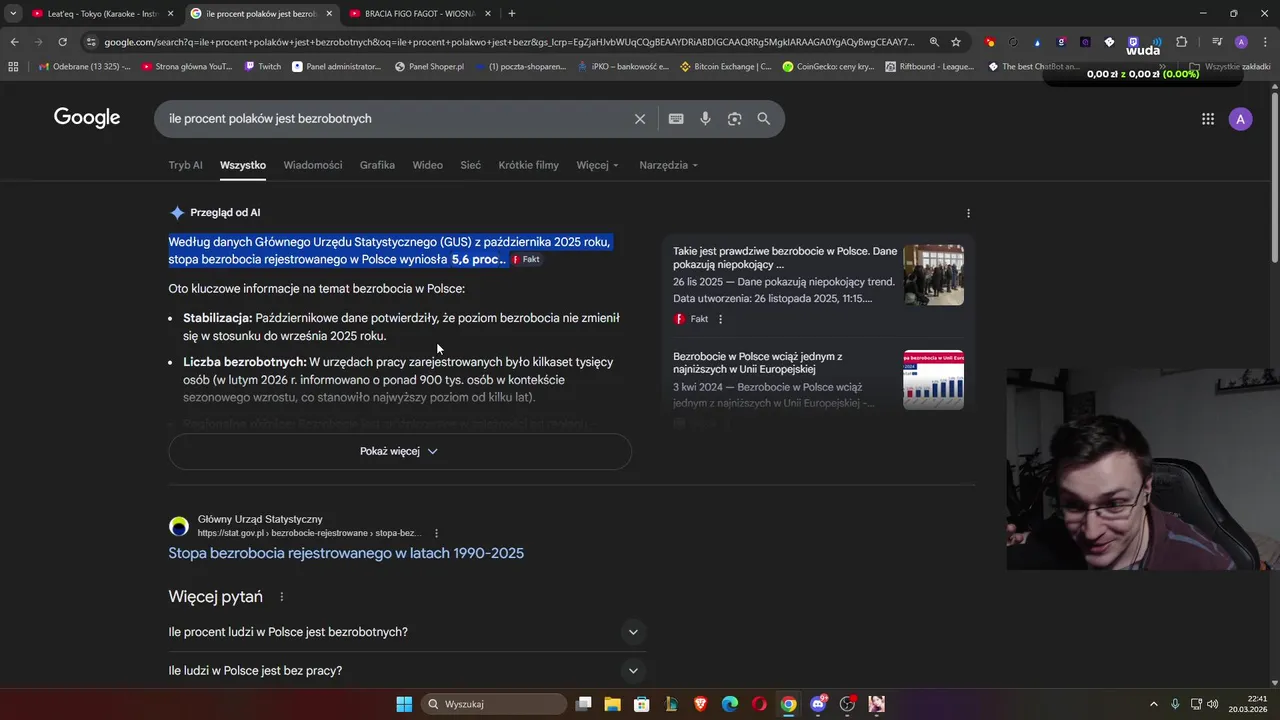This screenshot has height=720, width=1280.
Task: Open Discord from taskbar
Action: (818, 704)
